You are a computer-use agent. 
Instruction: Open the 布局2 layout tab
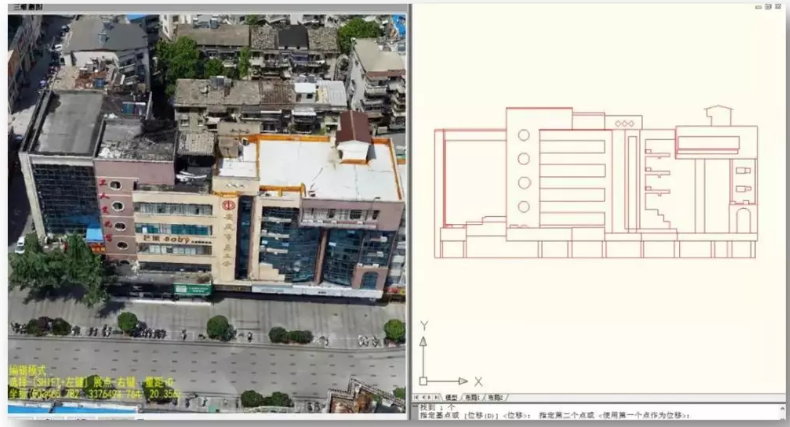tap(495, 397)
